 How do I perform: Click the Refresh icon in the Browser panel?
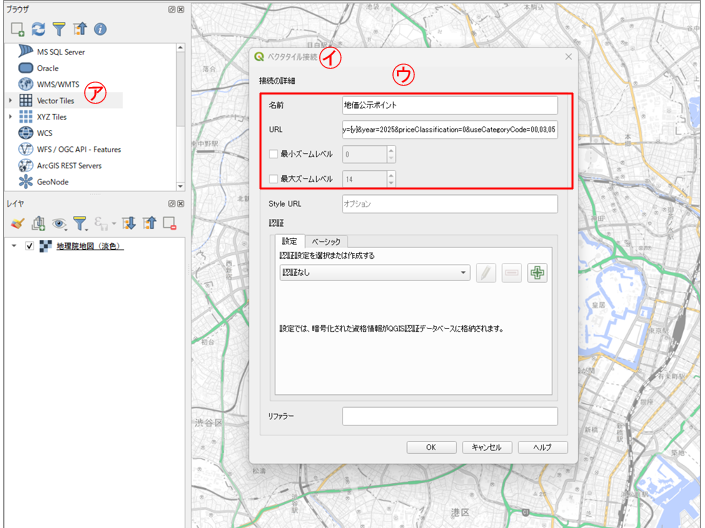point(37,29)
